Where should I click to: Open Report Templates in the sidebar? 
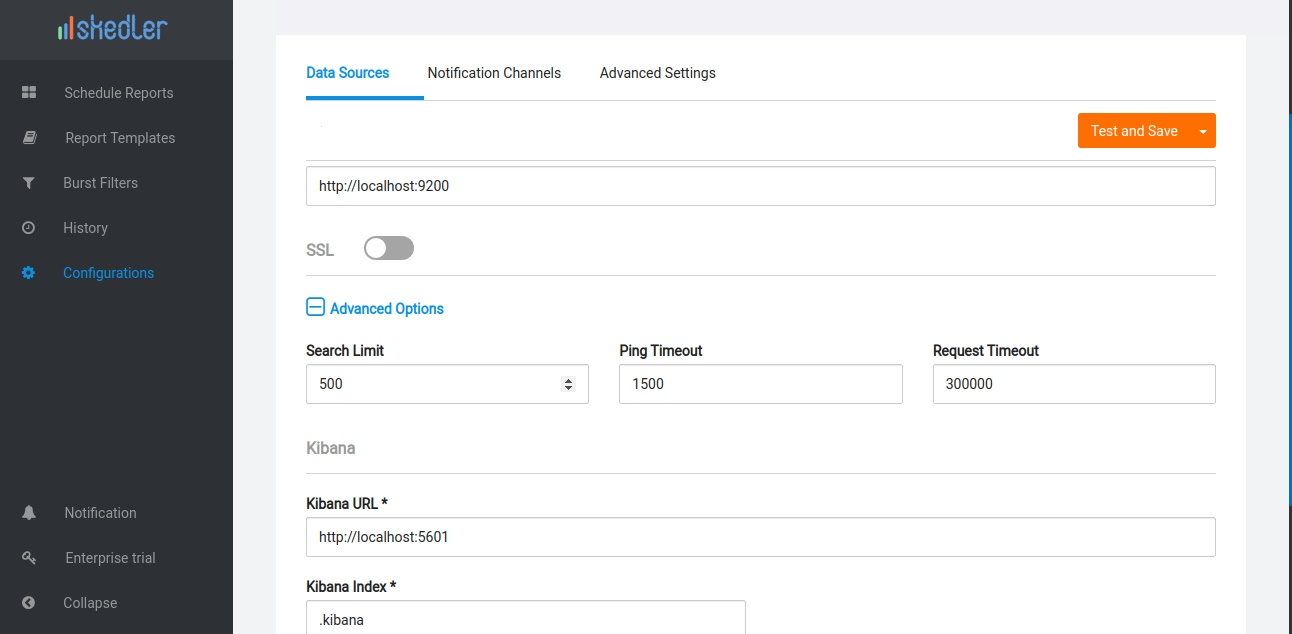click(x=120, y=138)
